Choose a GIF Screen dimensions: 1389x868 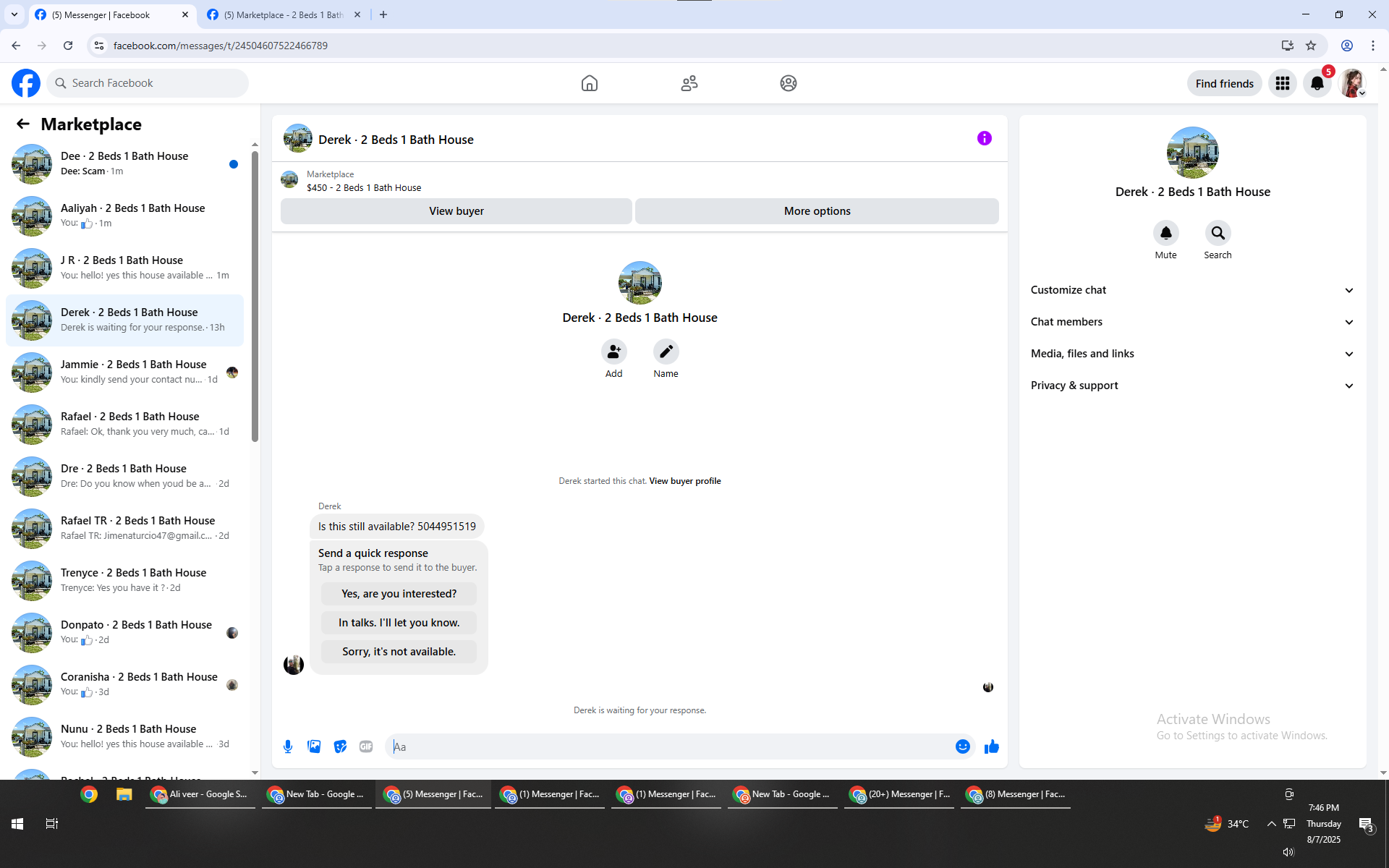pyautogui.click(x=366, y=746)
